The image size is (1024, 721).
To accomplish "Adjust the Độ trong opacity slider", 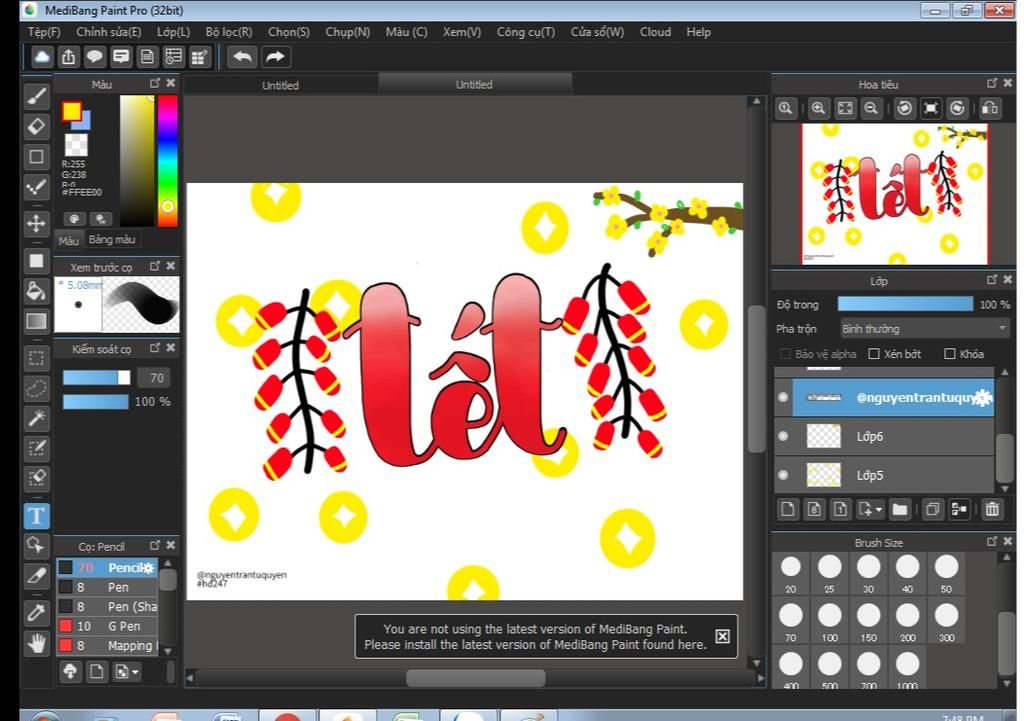I will point(905,304).
